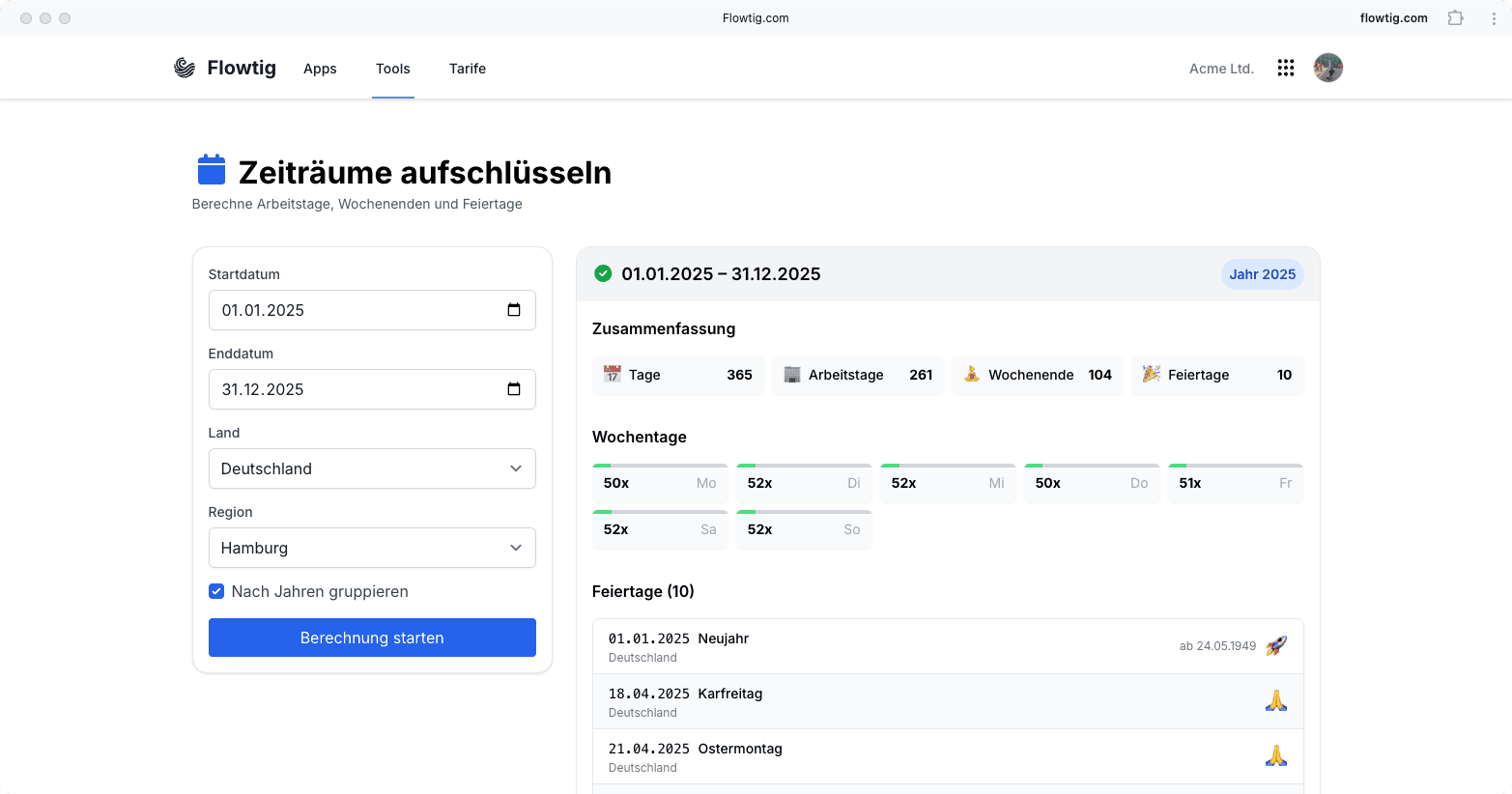The height and width of the screenshot is (794, 1512).
Task: Click the Zeiträume aufschlüsseln page title
Action: [x=425, y=172]
